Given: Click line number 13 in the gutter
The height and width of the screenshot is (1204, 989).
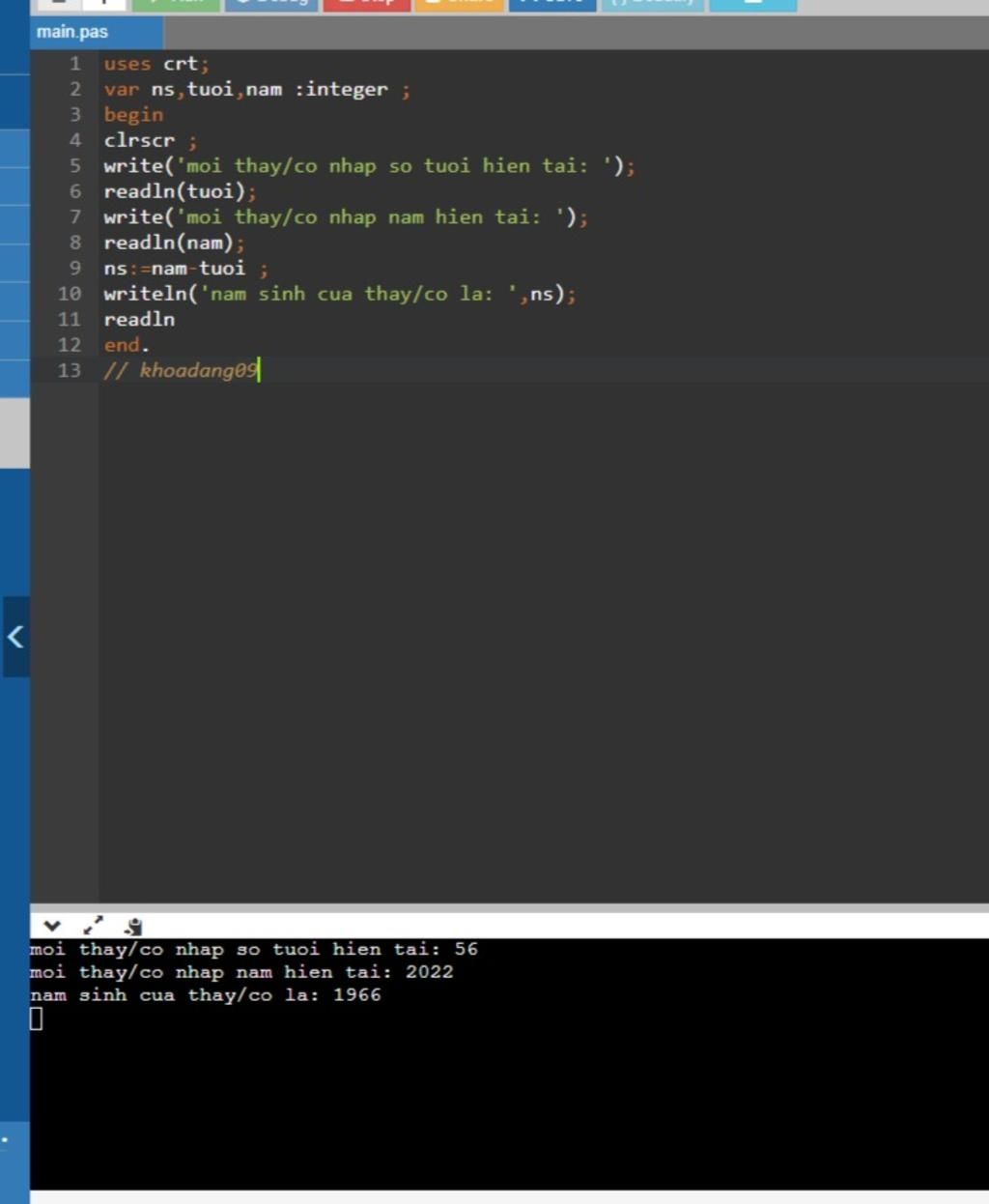Looking at the screenshot, I should click(70, 370).
